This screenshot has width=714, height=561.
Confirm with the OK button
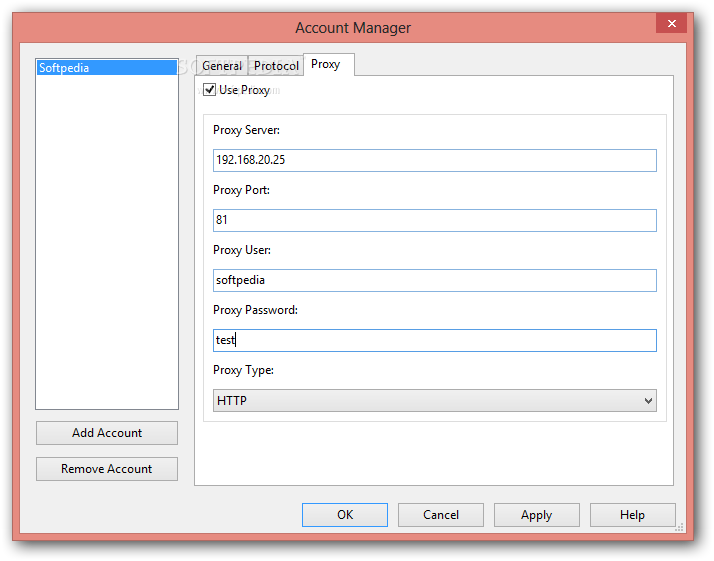[x=345, y=515]
